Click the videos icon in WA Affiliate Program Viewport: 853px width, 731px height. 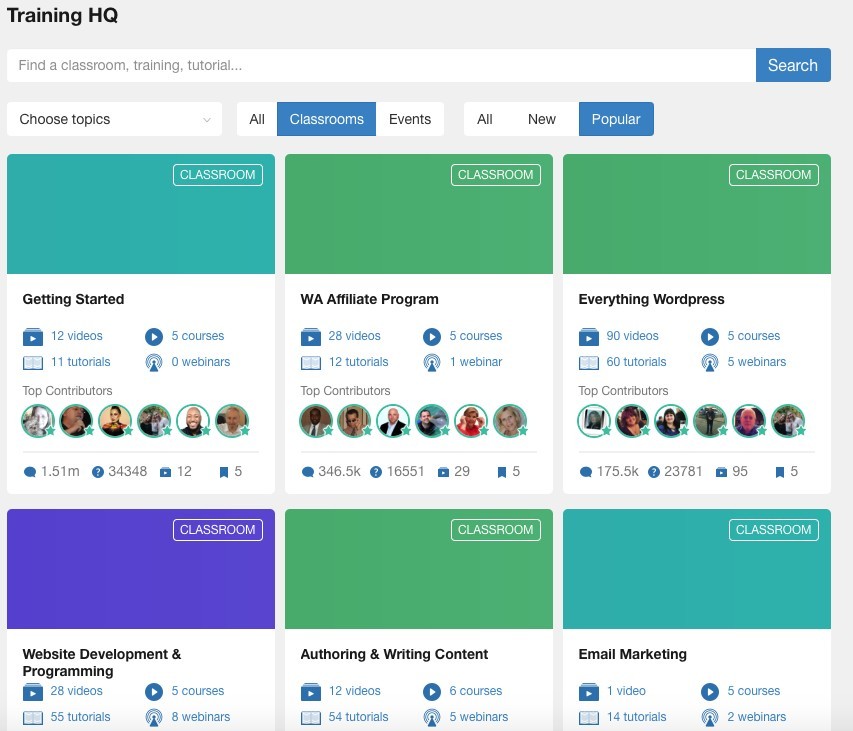(311, 337)
